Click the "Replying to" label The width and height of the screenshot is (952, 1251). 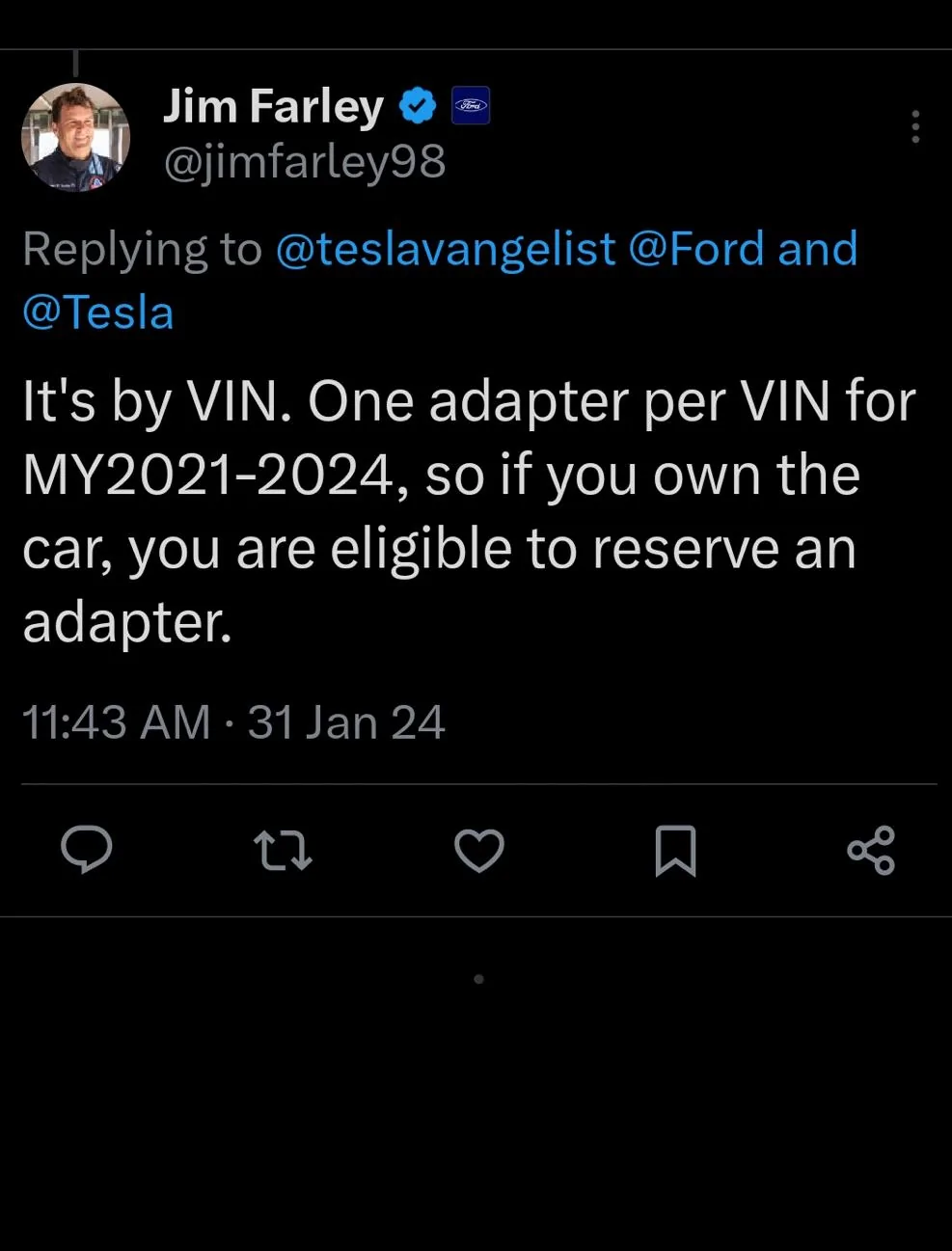tap(142, 249)
